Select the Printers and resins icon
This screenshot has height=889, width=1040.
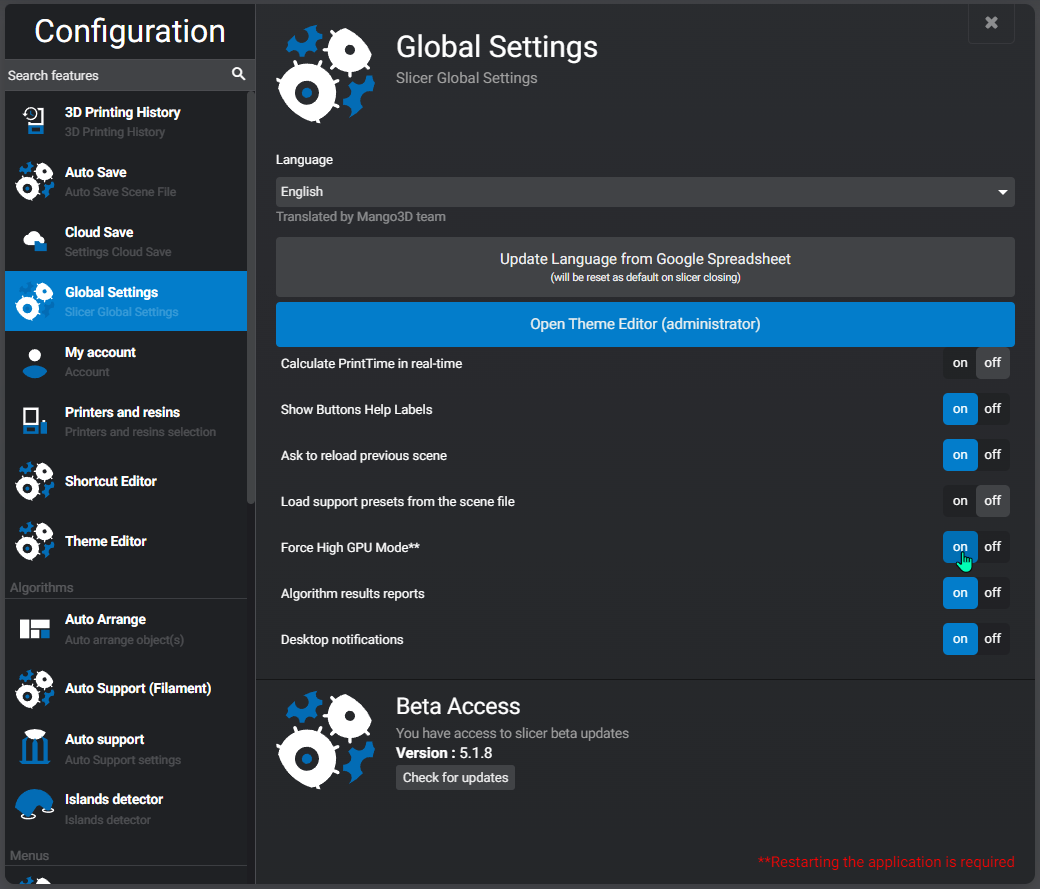[35, 421]
